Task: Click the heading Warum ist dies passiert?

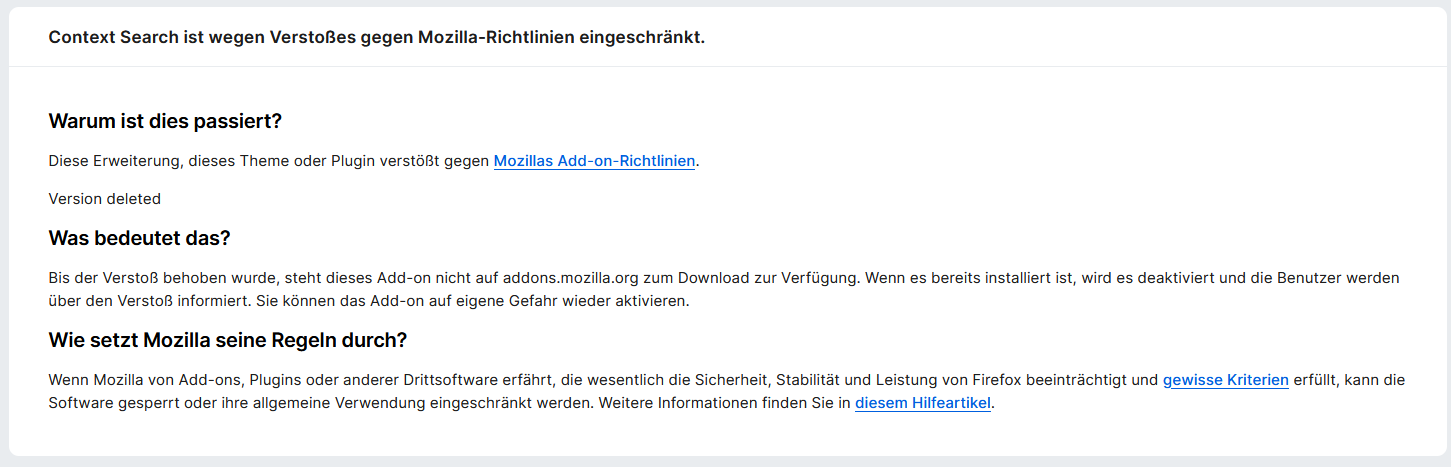Action: [165, 122]
